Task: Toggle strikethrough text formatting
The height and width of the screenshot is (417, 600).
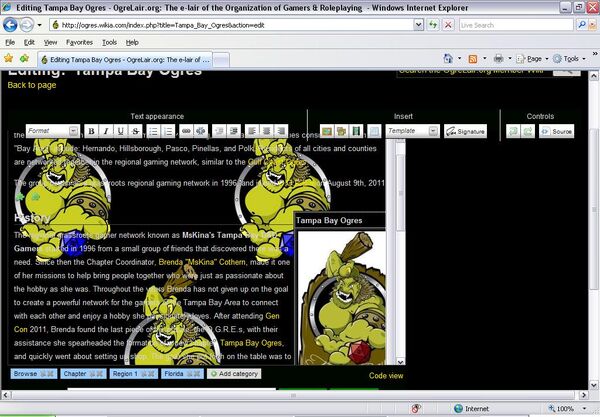Action: [x=135, y=131]
